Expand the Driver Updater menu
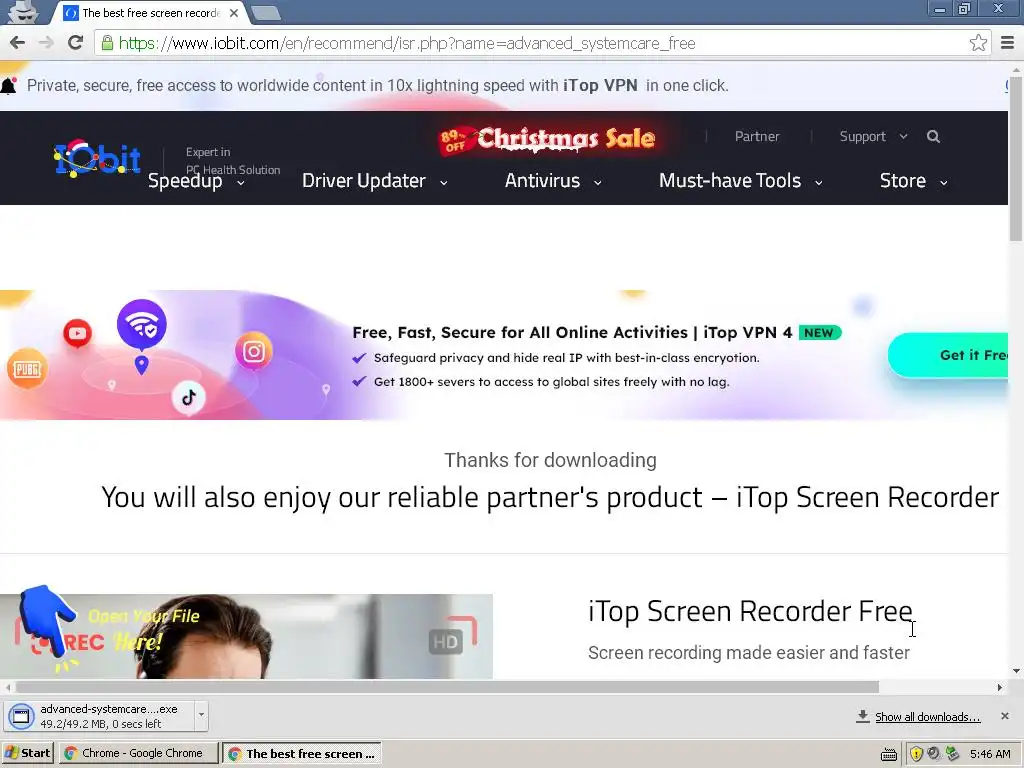The width and height of the screenshot is (1024, 768). click(x=375, y=181)
